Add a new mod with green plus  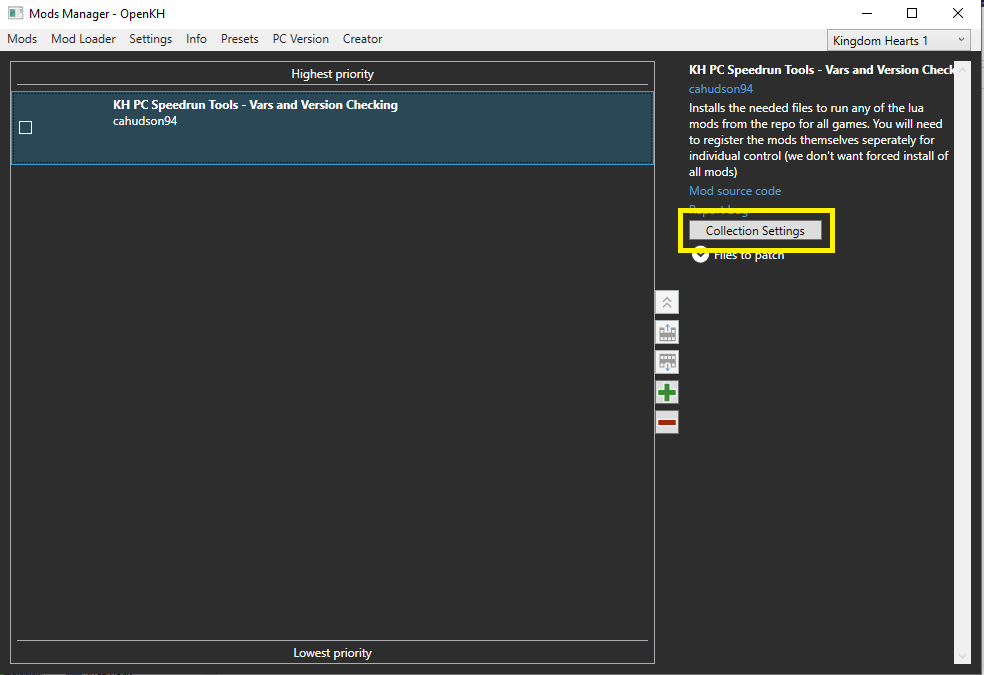coord(666,393)
